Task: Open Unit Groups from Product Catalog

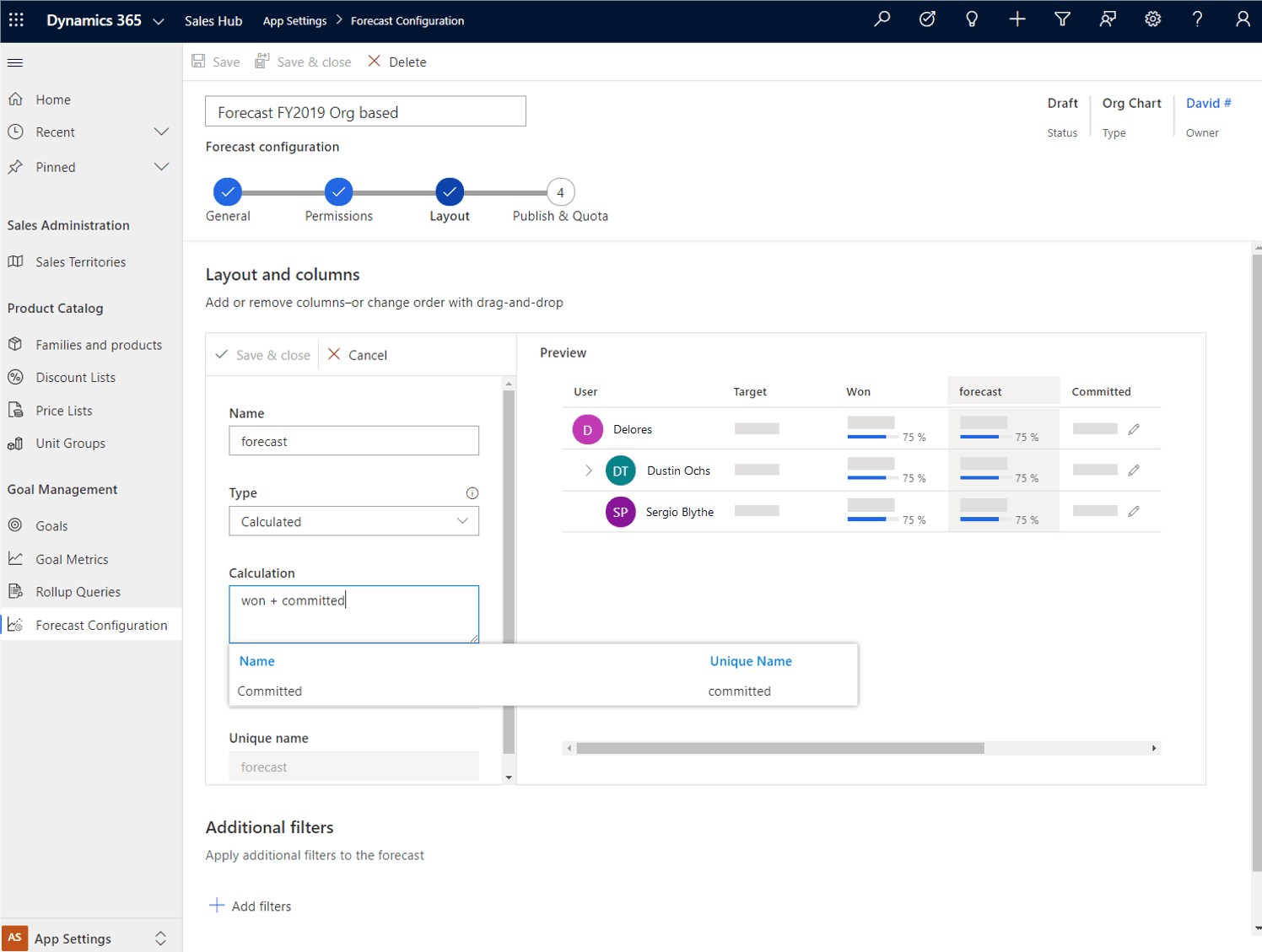Action: (x=70, y=443)
